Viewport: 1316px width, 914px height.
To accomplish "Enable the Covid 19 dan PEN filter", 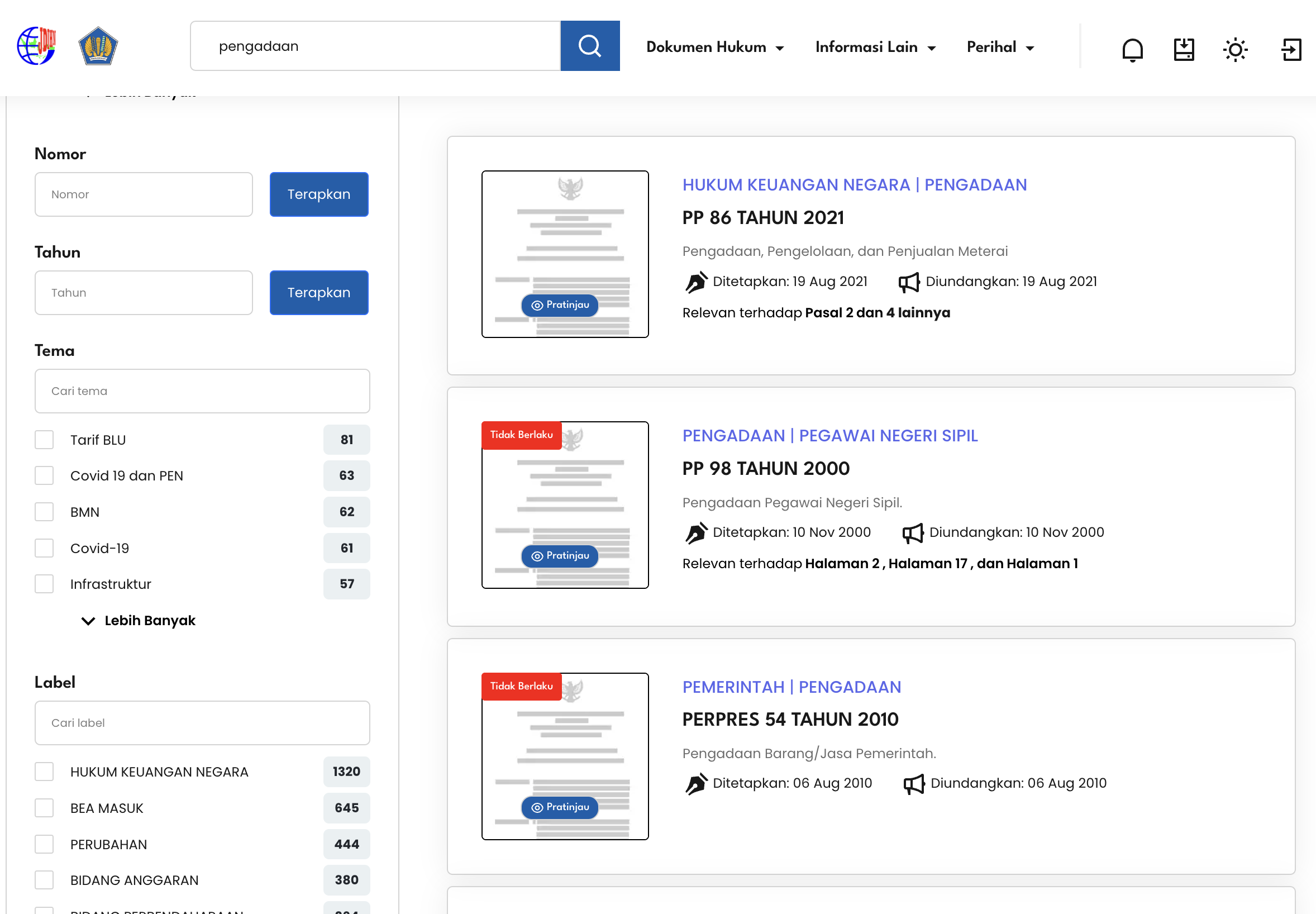I will coord(44,475).
